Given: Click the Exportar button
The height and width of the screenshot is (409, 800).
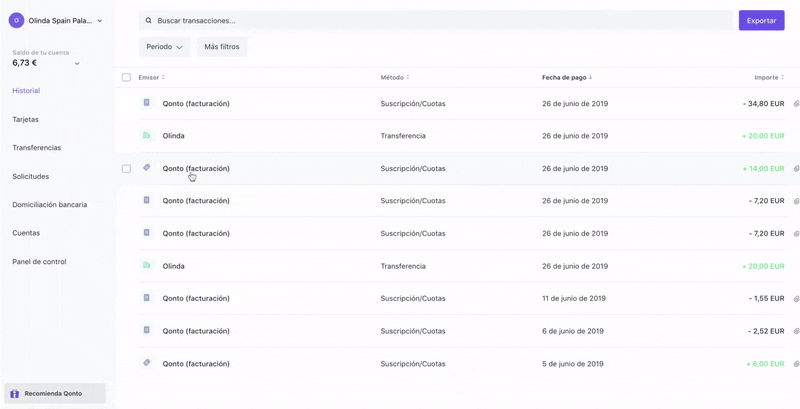Looking at the screenshot, I should (x=761, y=20).
